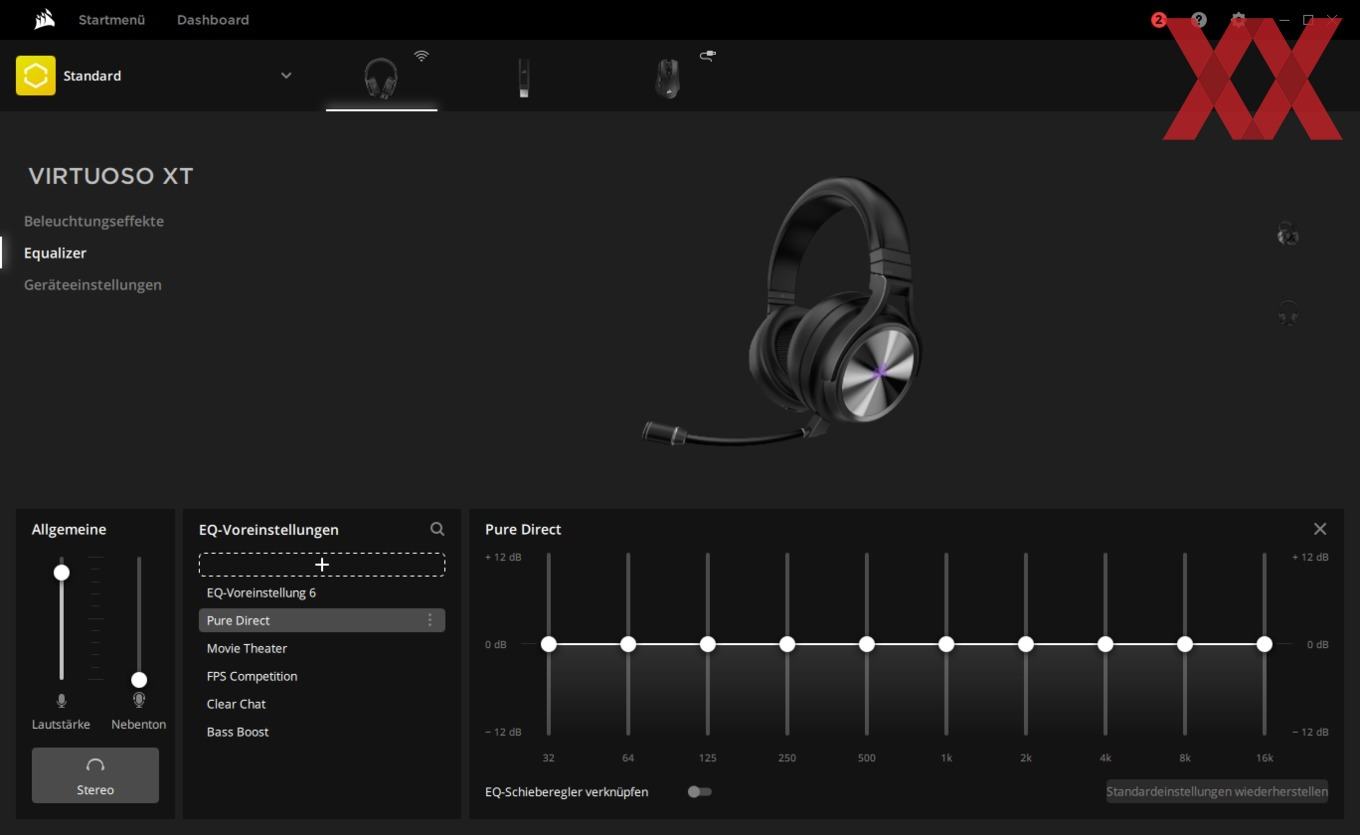The width and height of the screenshot is (1360, 835).
Task: Click the 500 Hz EQ slider handle
Action: coord(867,644)
